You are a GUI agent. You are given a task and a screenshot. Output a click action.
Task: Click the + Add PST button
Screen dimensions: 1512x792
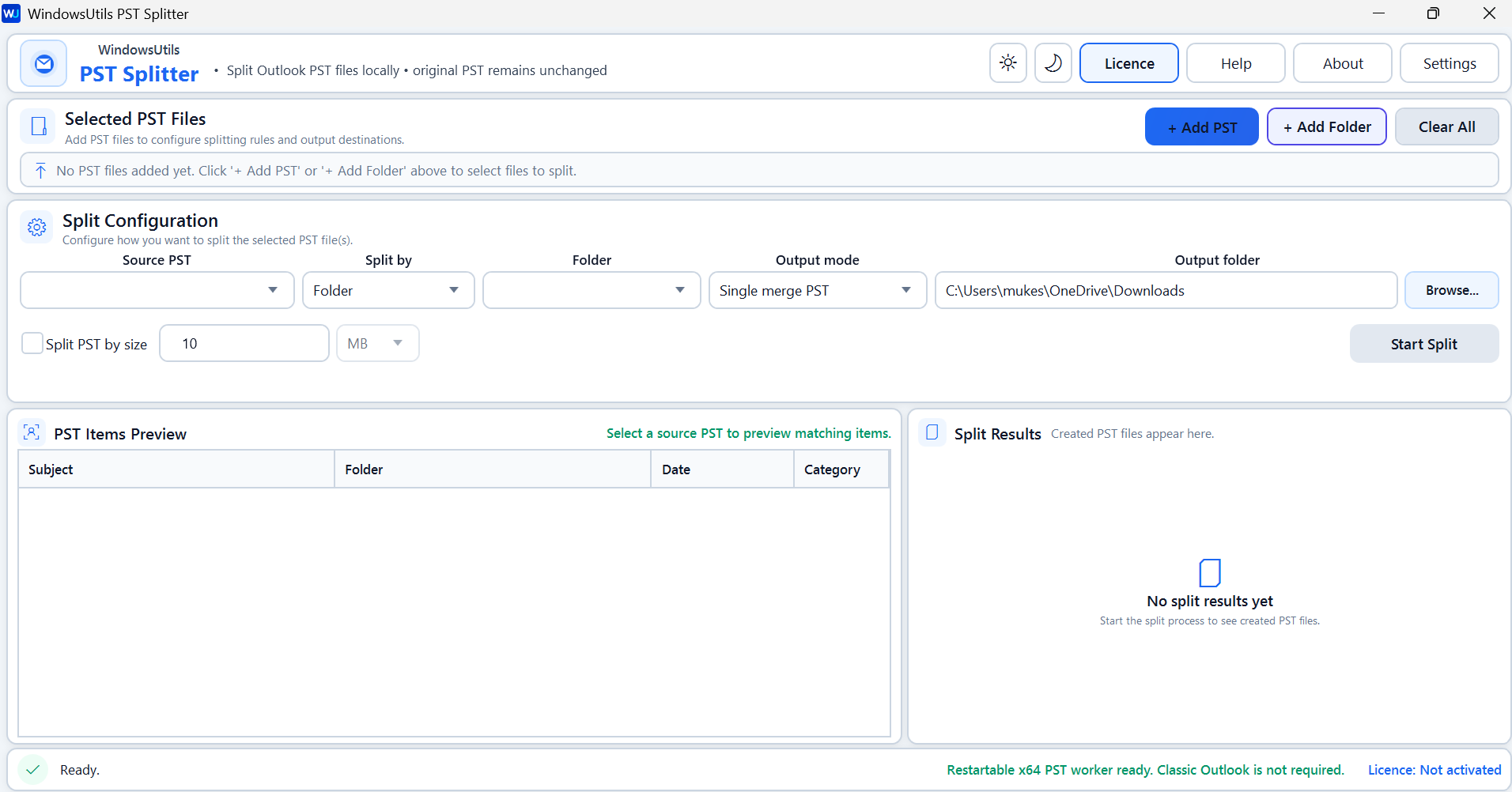click(1202, 126)
